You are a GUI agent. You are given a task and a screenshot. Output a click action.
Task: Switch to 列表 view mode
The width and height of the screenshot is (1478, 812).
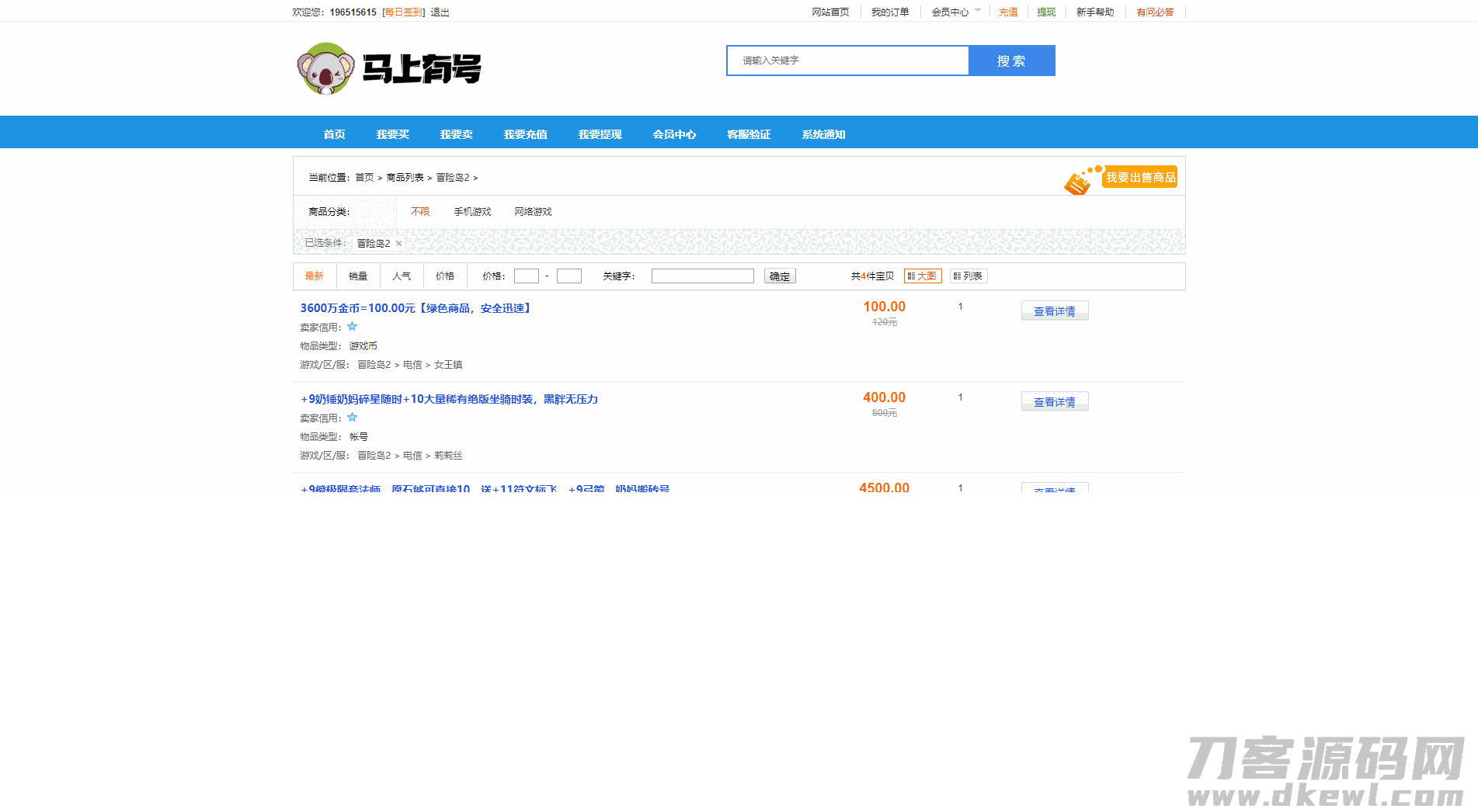pos(969,276)
